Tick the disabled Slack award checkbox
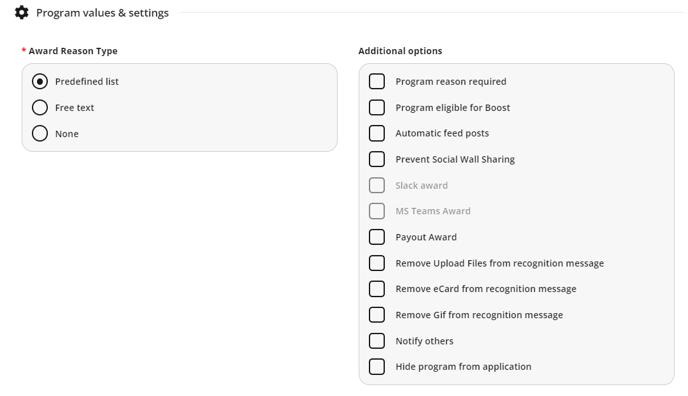Viewport: 688px width, 396px height. [377, 185]
